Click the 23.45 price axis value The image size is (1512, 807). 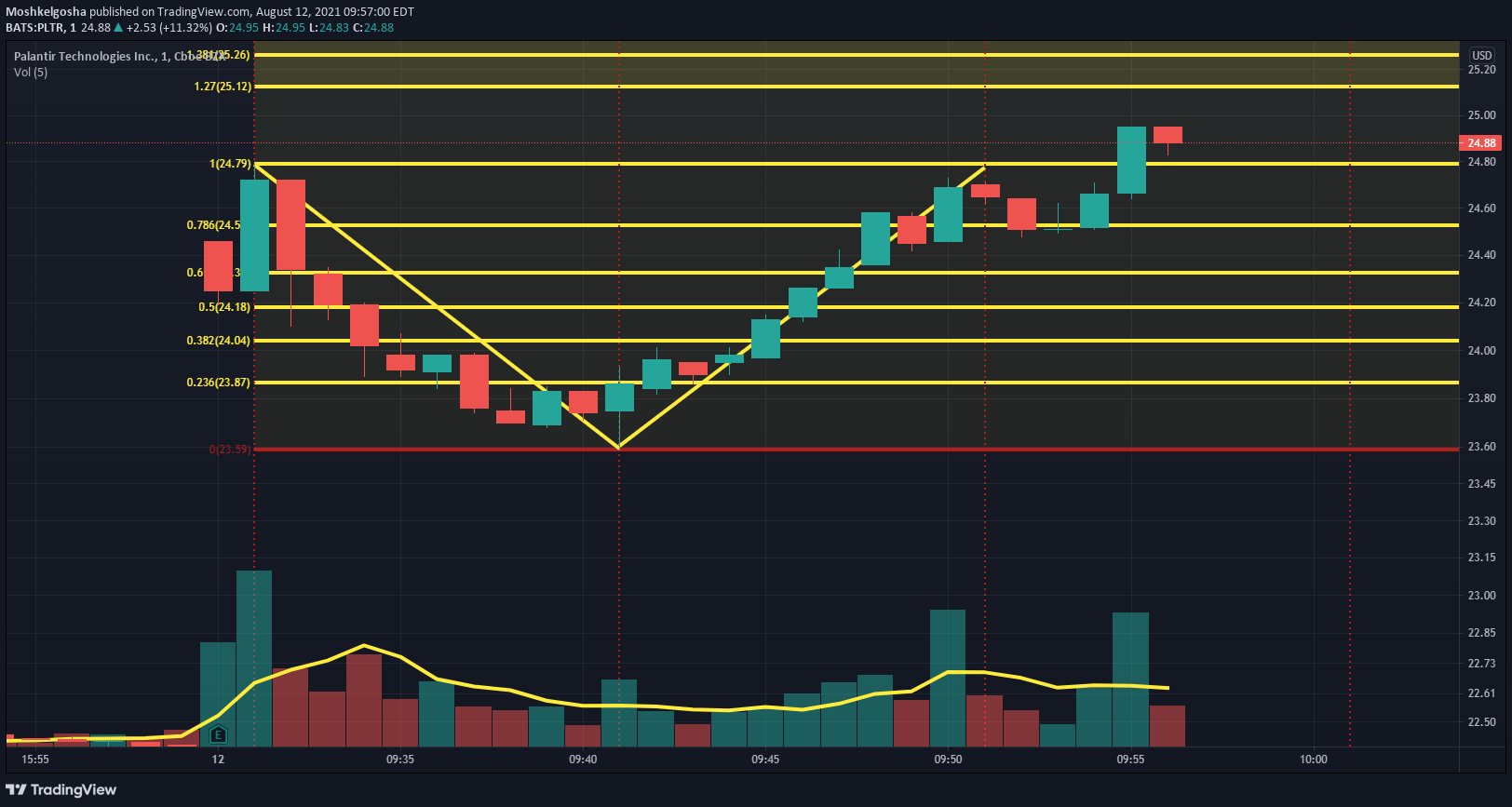coord(1481,484)
